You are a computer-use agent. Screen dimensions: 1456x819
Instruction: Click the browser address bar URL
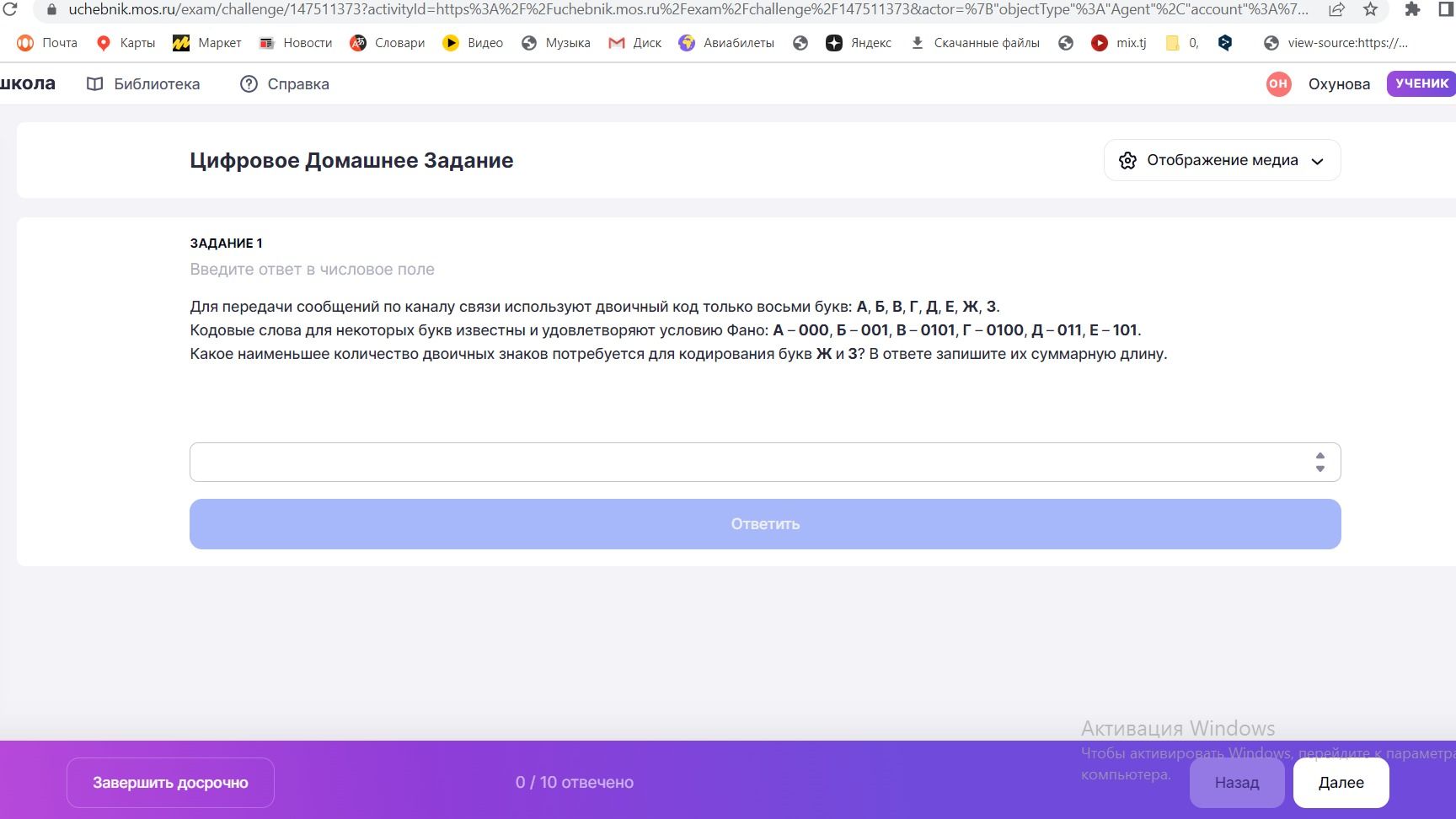tap(688, 10)
